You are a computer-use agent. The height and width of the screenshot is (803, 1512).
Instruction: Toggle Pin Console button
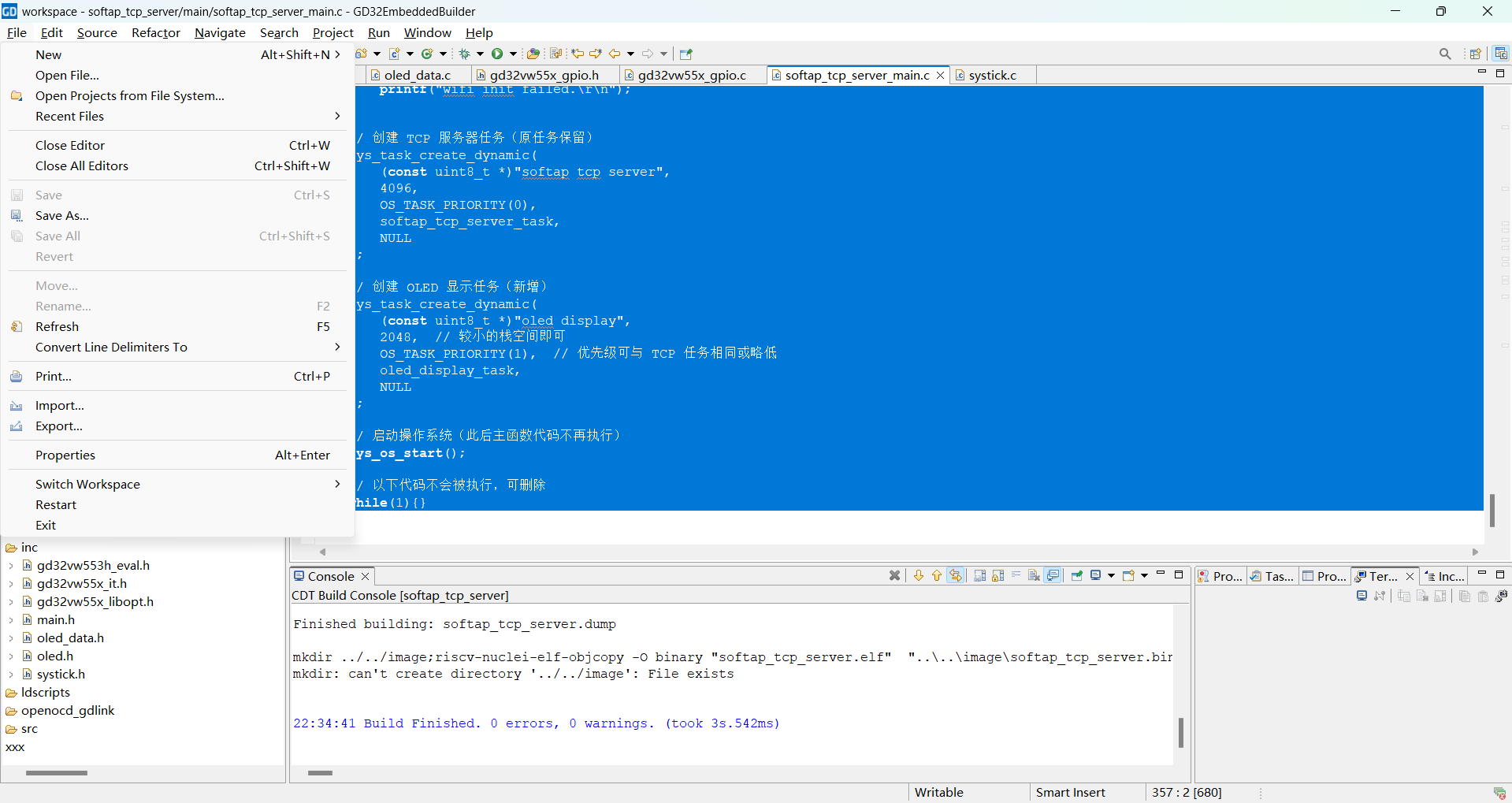pyautogui.click(x=1076, y=576)
